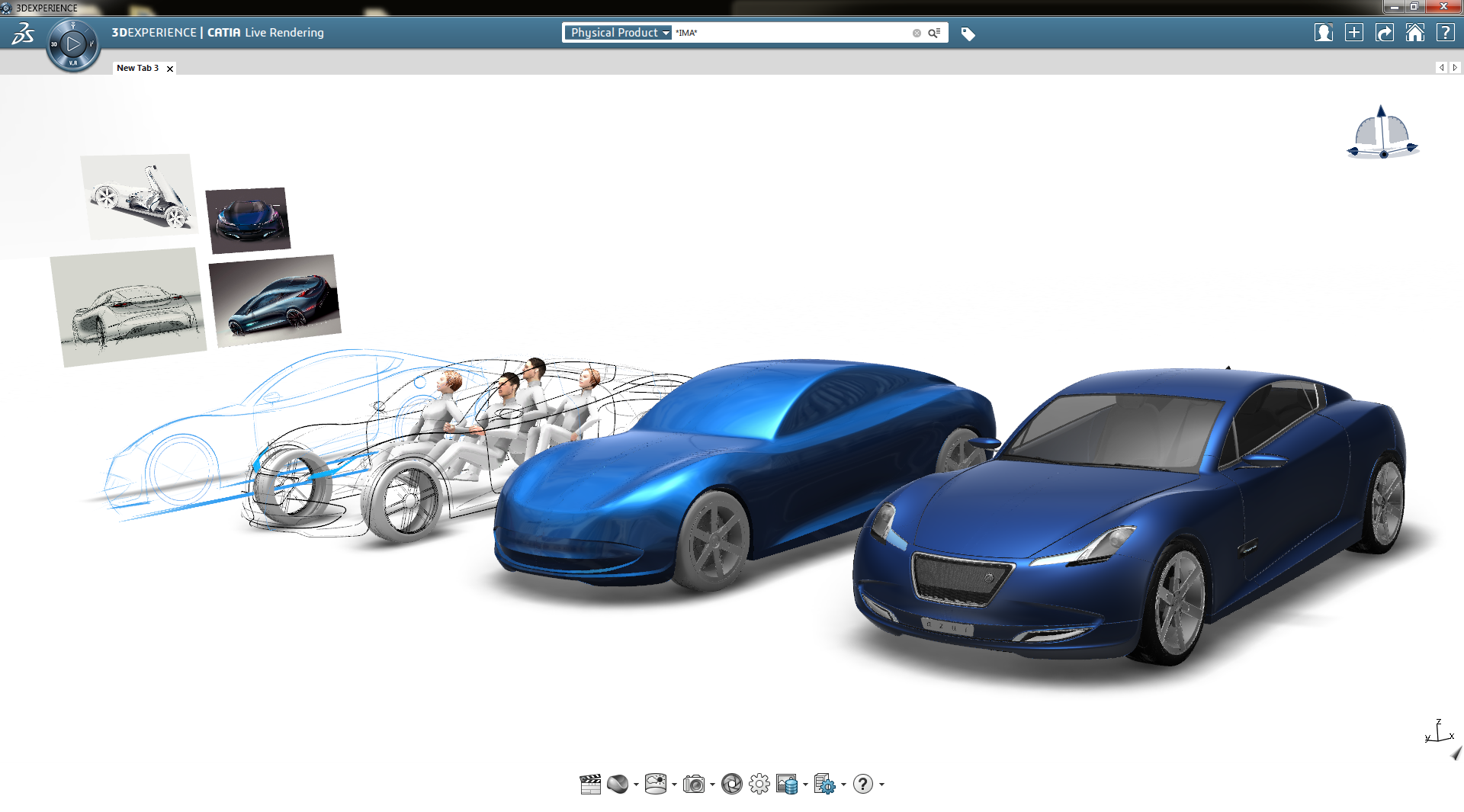Viewport: 1464px width, 812px height.
Task: Select the sky environment ambience icon
Action: [655, 784]
